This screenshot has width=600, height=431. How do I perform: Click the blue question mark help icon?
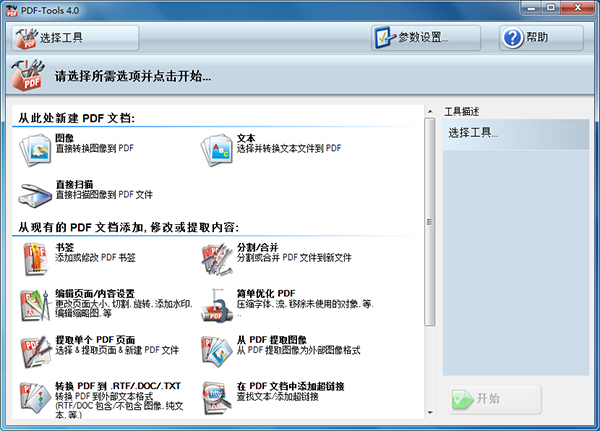tap(513, 38)
